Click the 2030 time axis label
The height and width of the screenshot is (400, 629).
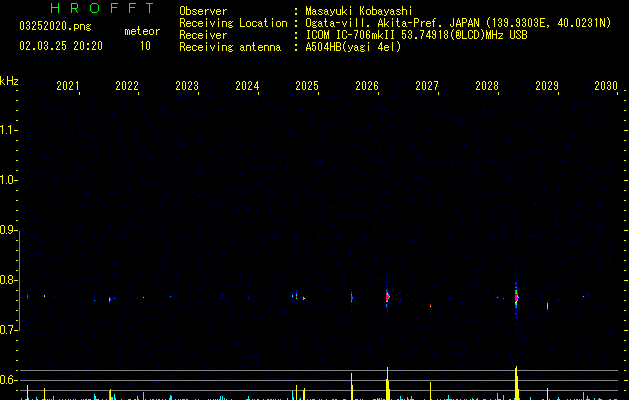coord(606,85)
